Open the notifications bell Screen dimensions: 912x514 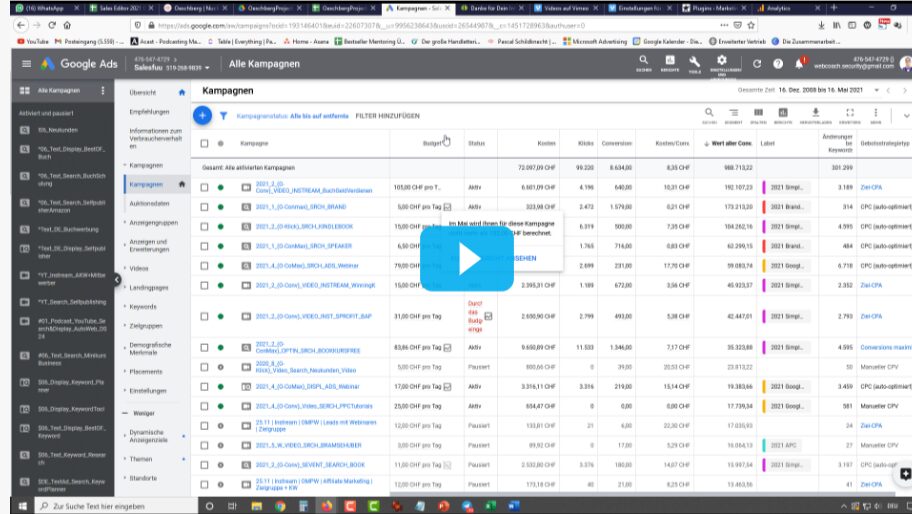click(799, 63)
